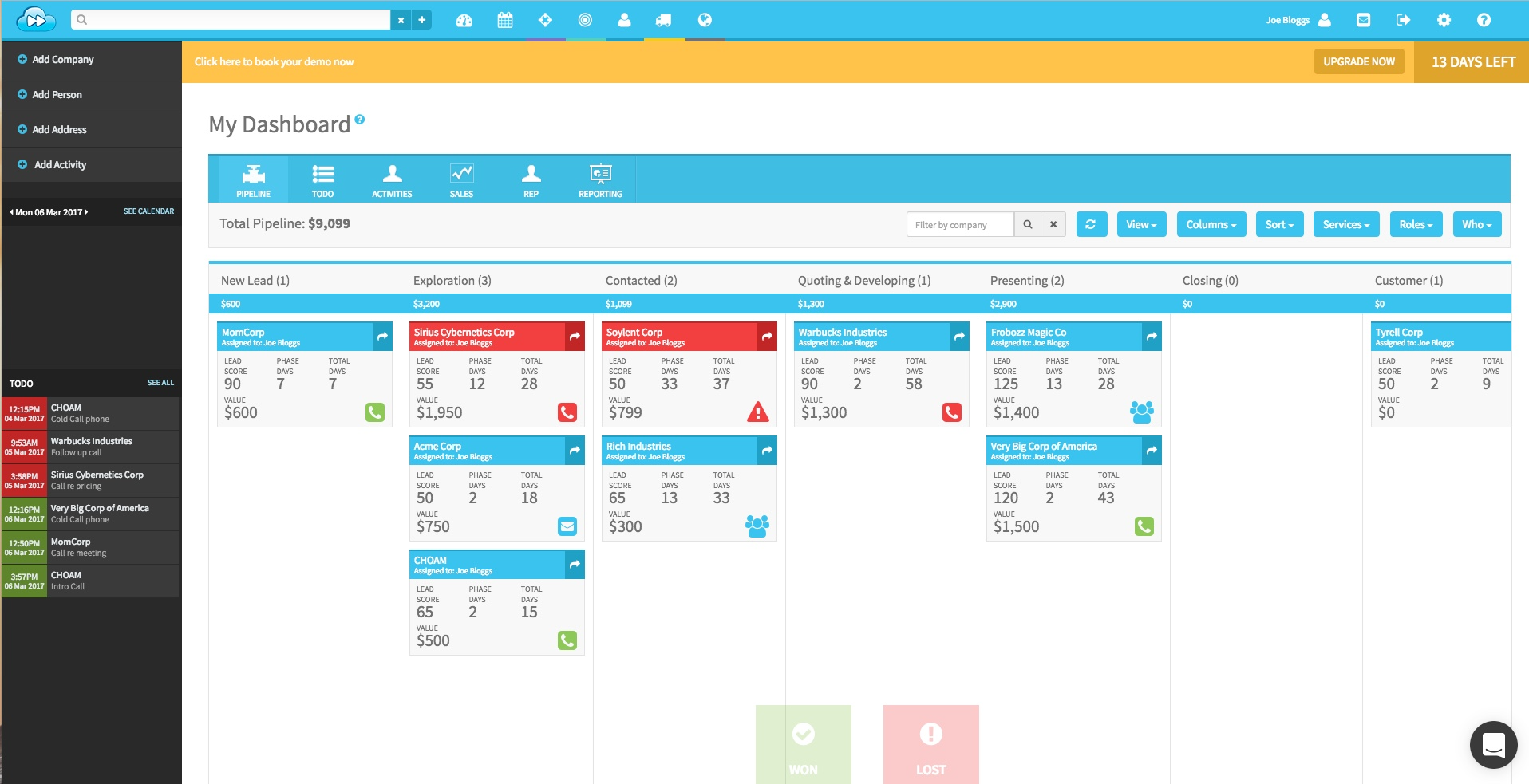Click inside the Filter by company field

coord(960,224)
